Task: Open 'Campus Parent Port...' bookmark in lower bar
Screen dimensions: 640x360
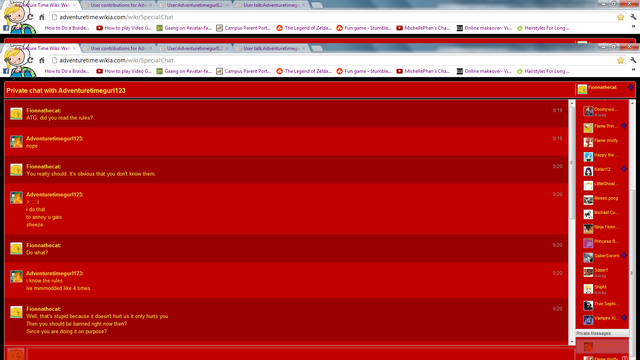Action: click(244, 71)
